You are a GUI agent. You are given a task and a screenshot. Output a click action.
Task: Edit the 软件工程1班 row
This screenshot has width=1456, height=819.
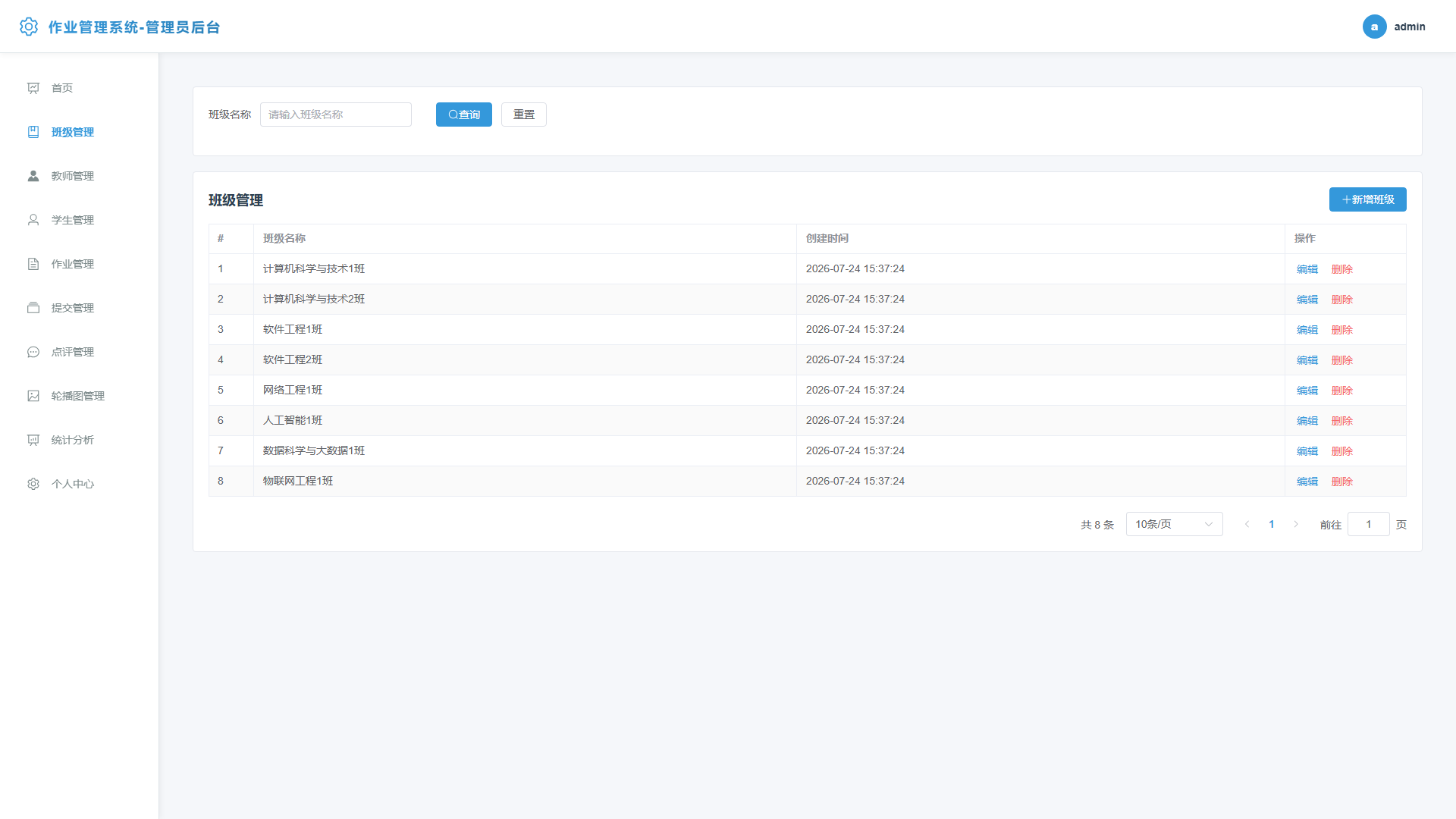click(1307, 330)
